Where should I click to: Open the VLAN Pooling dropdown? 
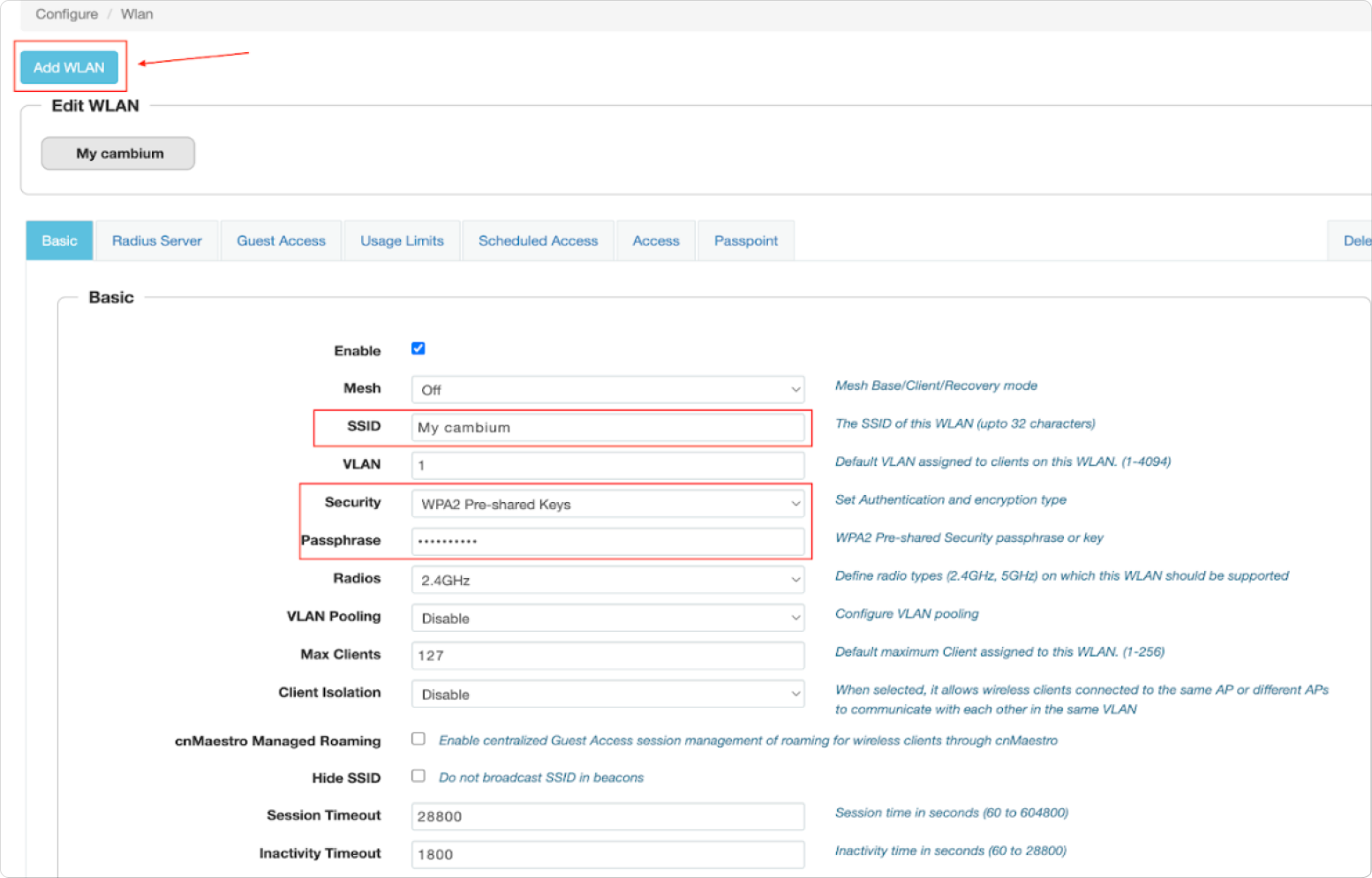tap(607, 618)
